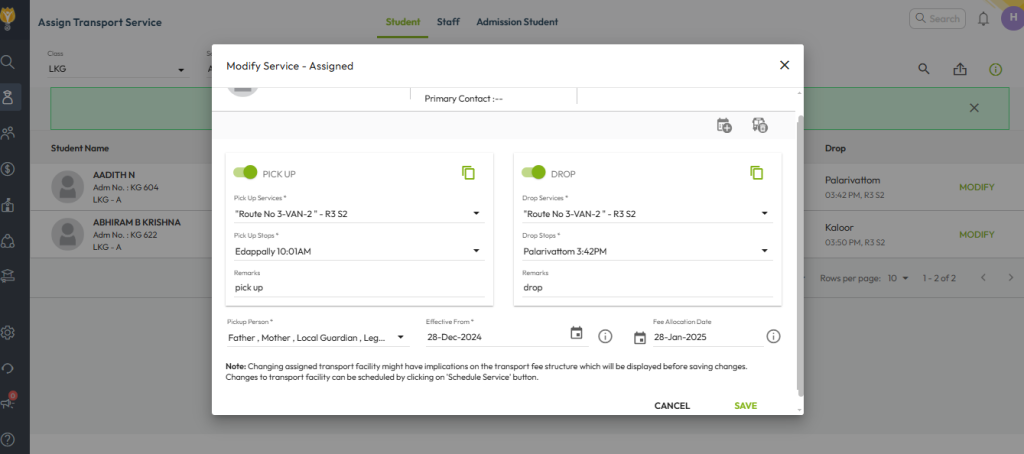Click the Pick Up Remarks text field
The image size is (1024, 454).
point(358,288)
